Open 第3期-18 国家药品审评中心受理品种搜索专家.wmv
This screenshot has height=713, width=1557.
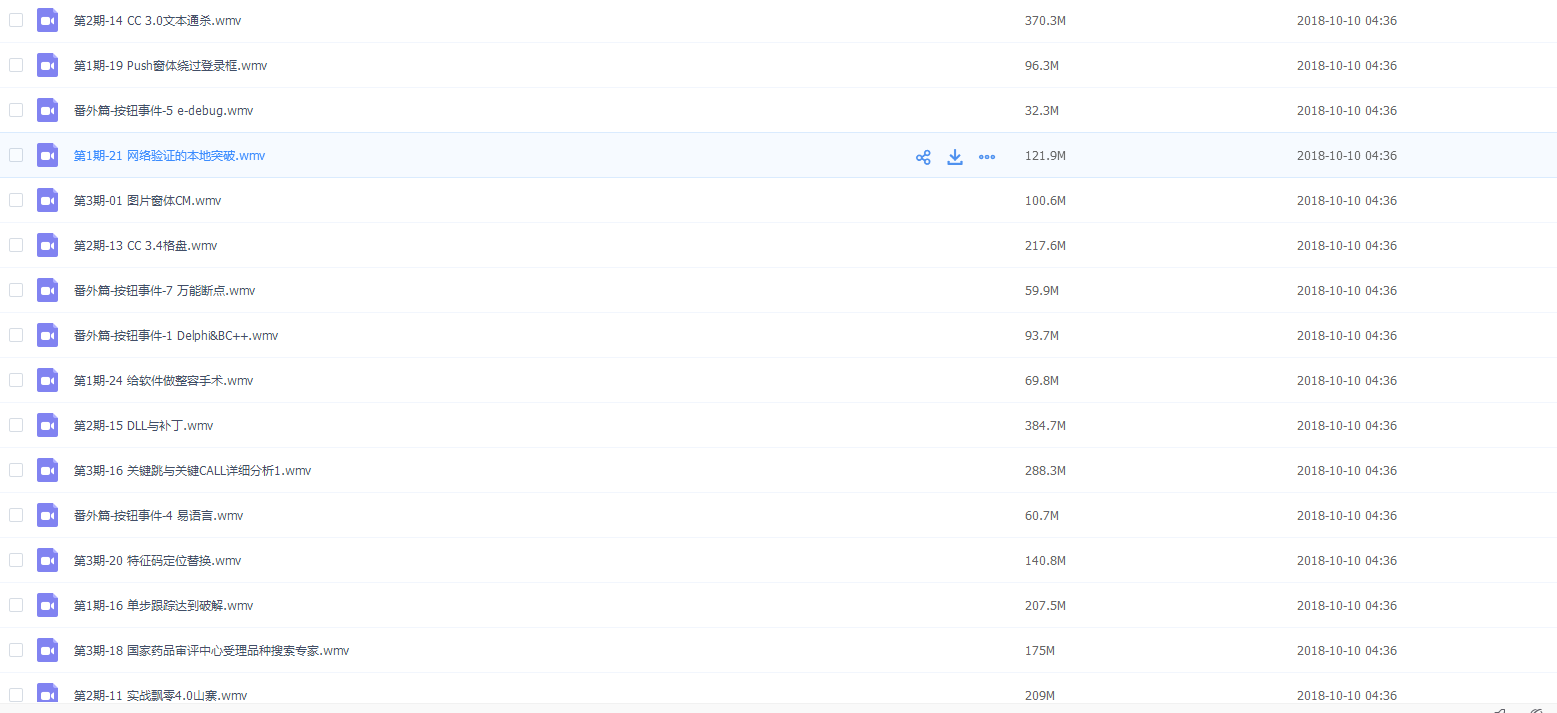pyautogui.click(x=211, y=651)
